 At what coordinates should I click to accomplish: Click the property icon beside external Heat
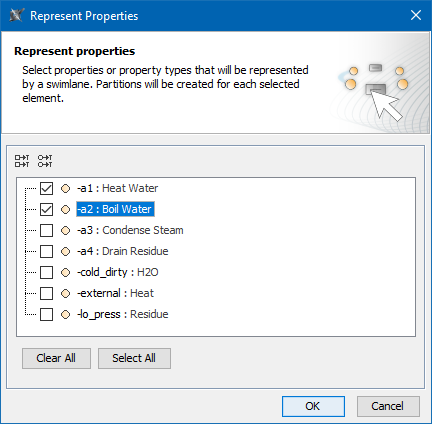click(66, 294)
